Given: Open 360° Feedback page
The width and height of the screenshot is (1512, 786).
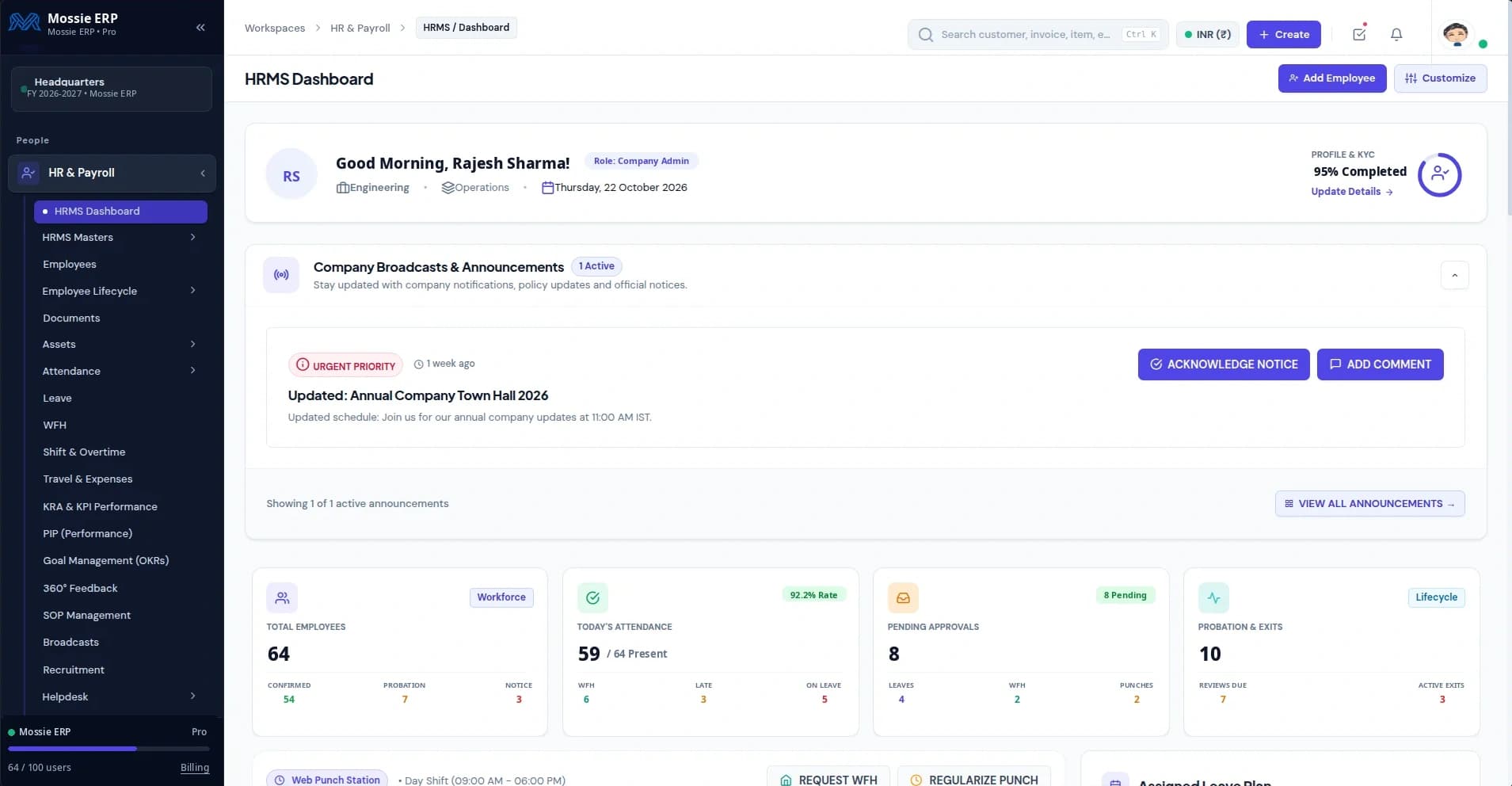Looking at the screenshot, I should (80, 588).
